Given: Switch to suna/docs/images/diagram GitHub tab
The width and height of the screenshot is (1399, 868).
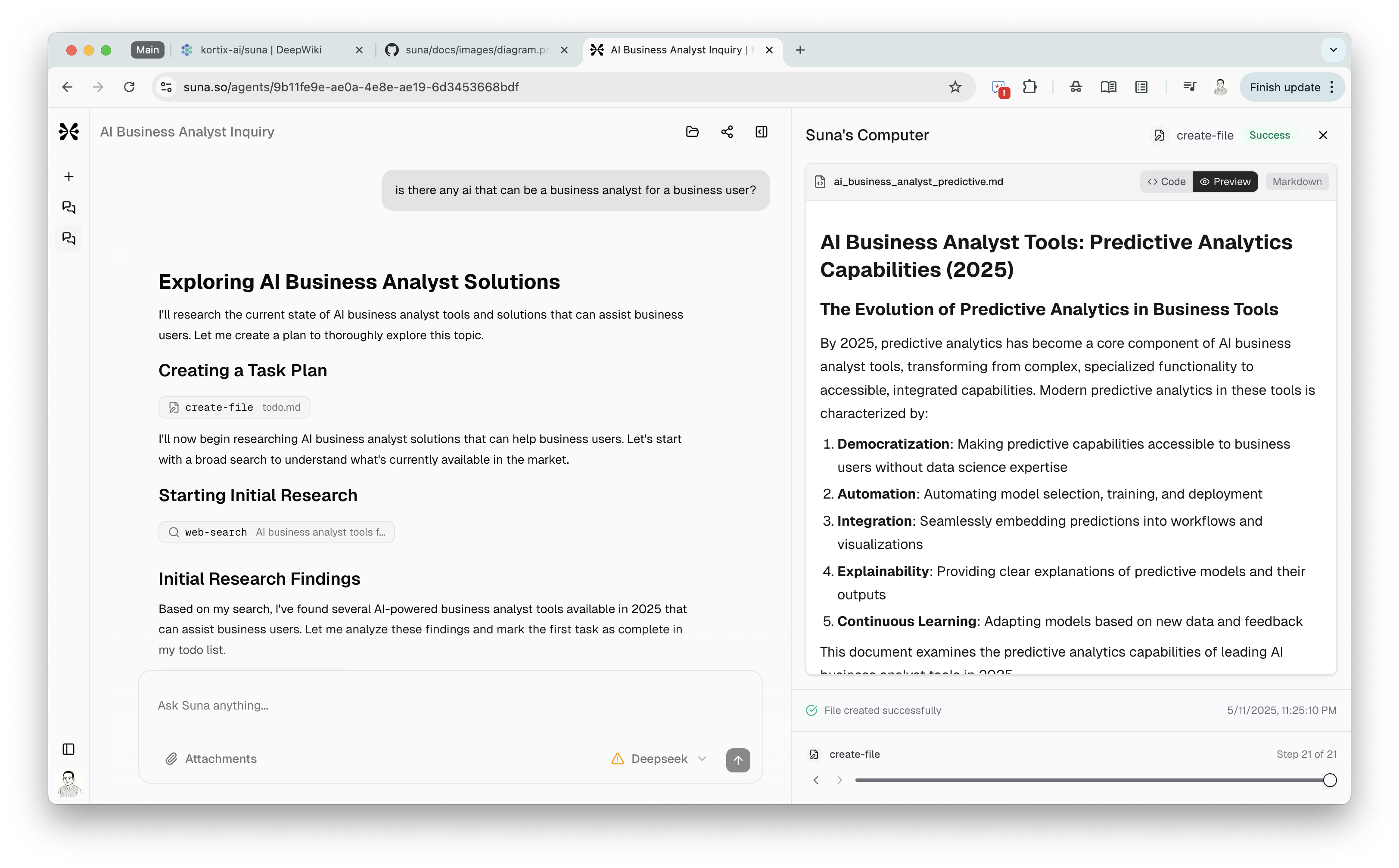Looking at the screenshot, I should click(x=477, y=50).
